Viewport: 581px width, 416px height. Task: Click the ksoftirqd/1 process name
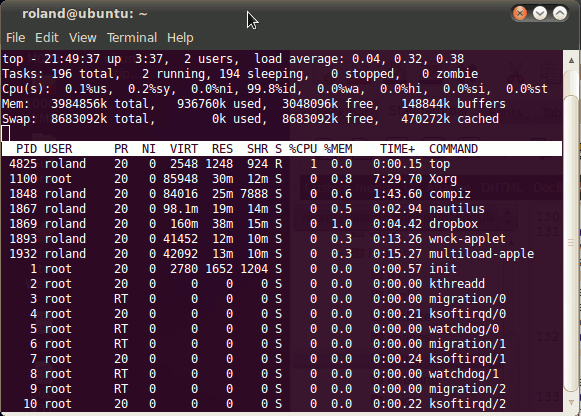pyautogui.click(x=467, y=359)
